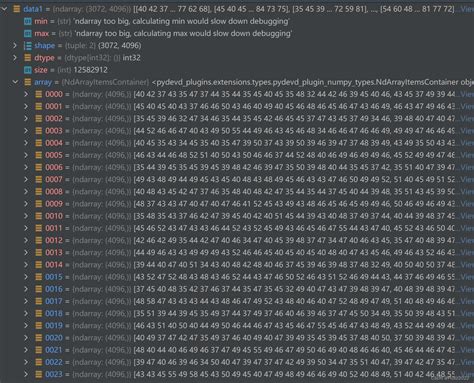Click the icon of row 0003
Viewport: 474px width, 383px height.
(39, 131)
